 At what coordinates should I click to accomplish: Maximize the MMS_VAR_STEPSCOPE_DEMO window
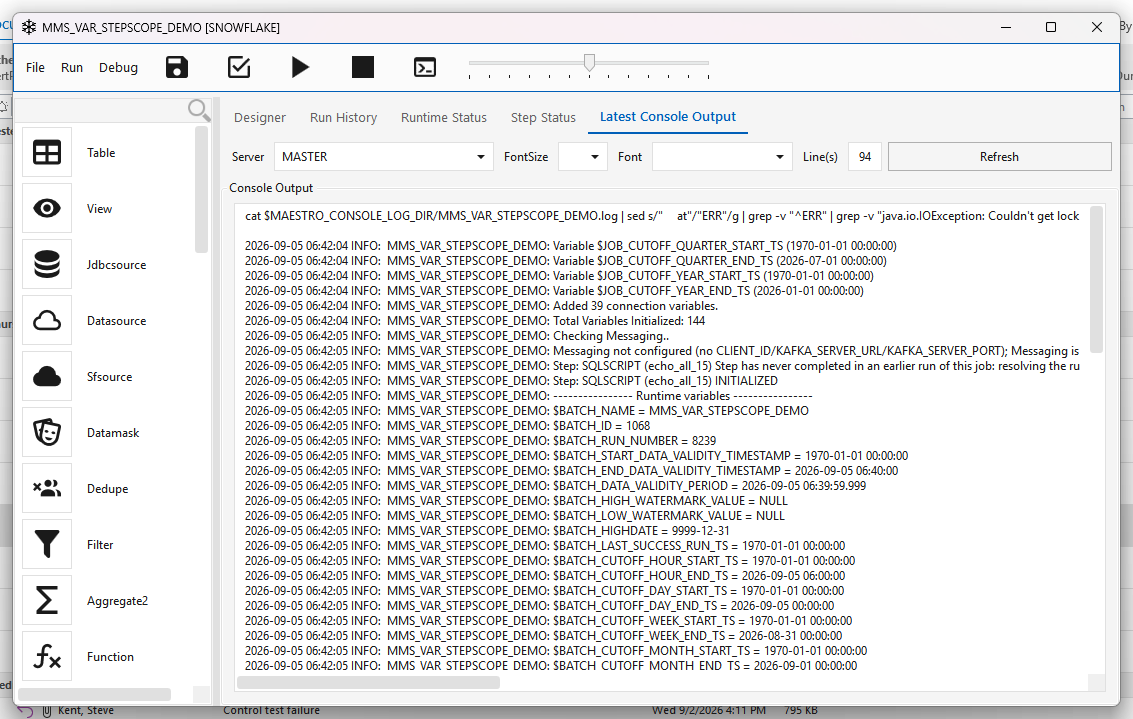[1051, 27]
